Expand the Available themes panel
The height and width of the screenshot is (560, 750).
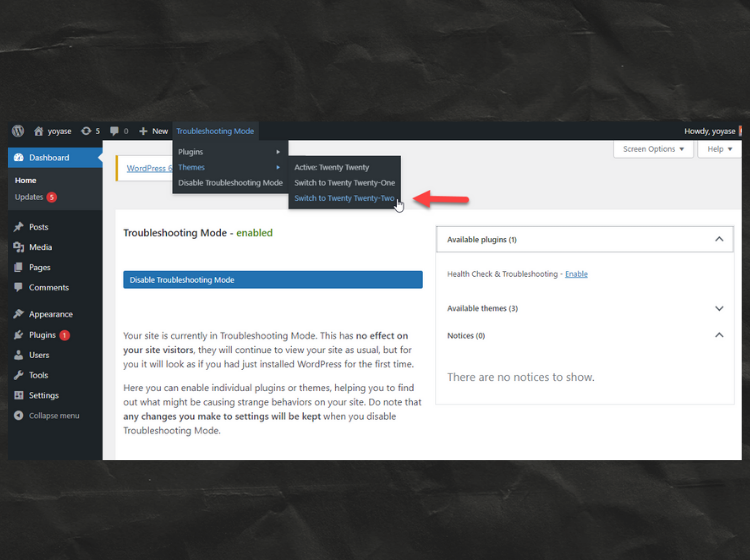719,309
